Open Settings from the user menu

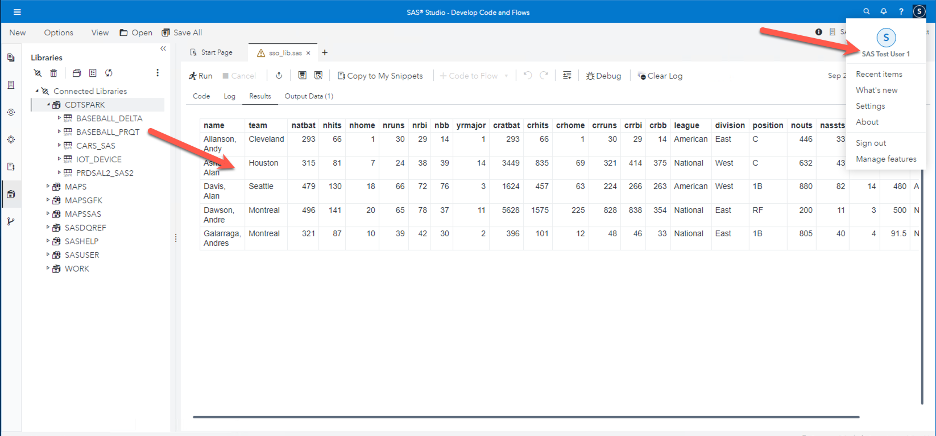870,106
